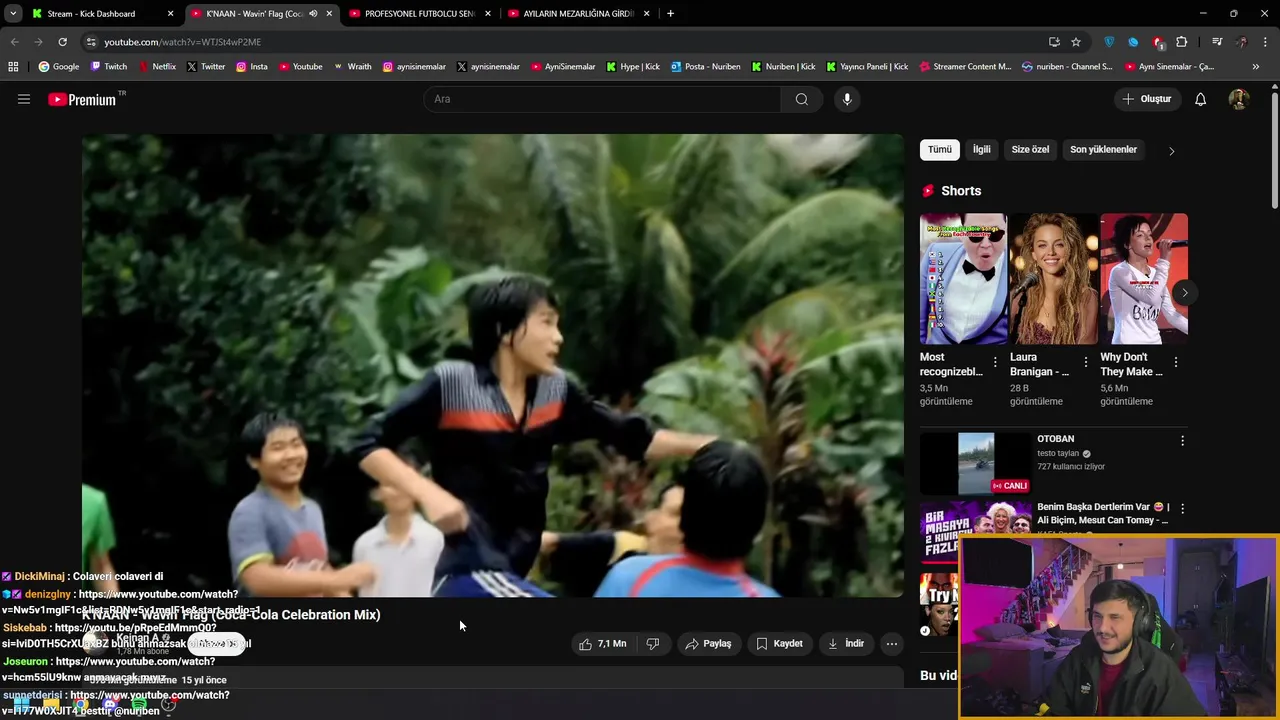This screenshot has width=1280, height=720.
Task: Select the Size özel filter chip
Action: pos(1030,150)
